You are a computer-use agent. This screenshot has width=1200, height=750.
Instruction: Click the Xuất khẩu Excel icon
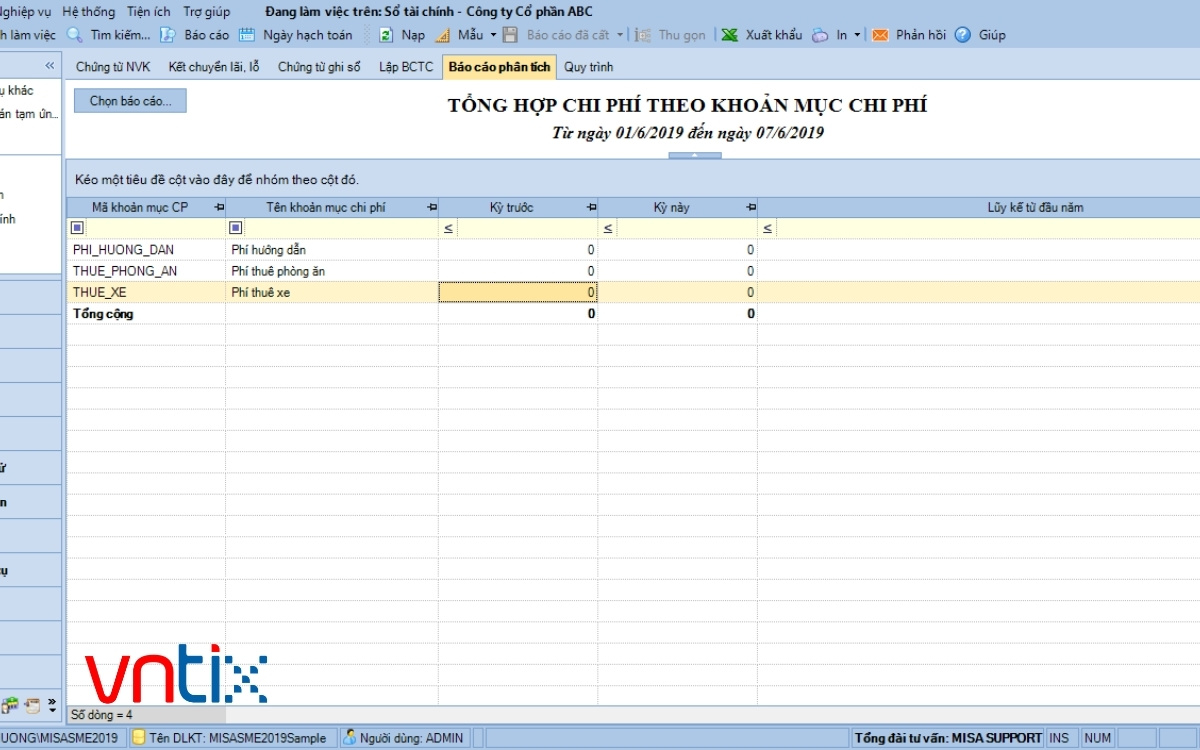tap(730, 35)
